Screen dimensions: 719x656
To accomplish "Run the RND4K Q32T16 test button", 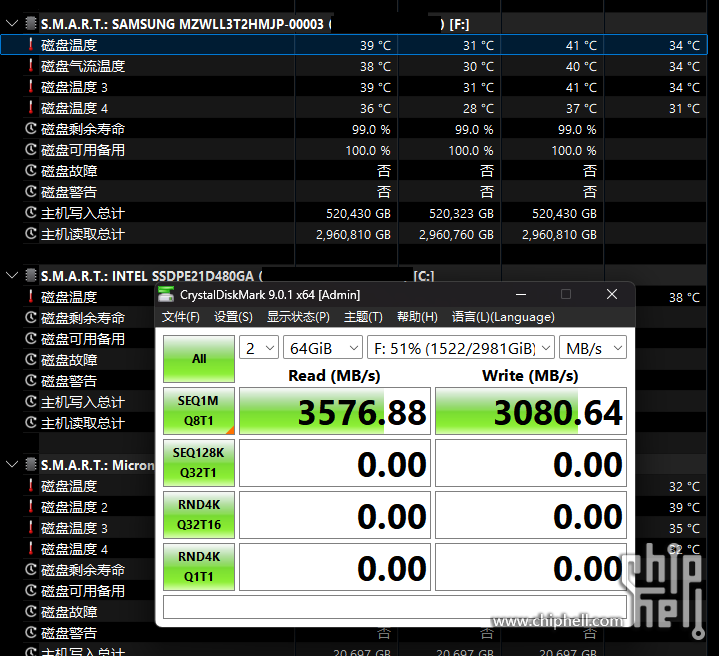I will click(198, 515).
